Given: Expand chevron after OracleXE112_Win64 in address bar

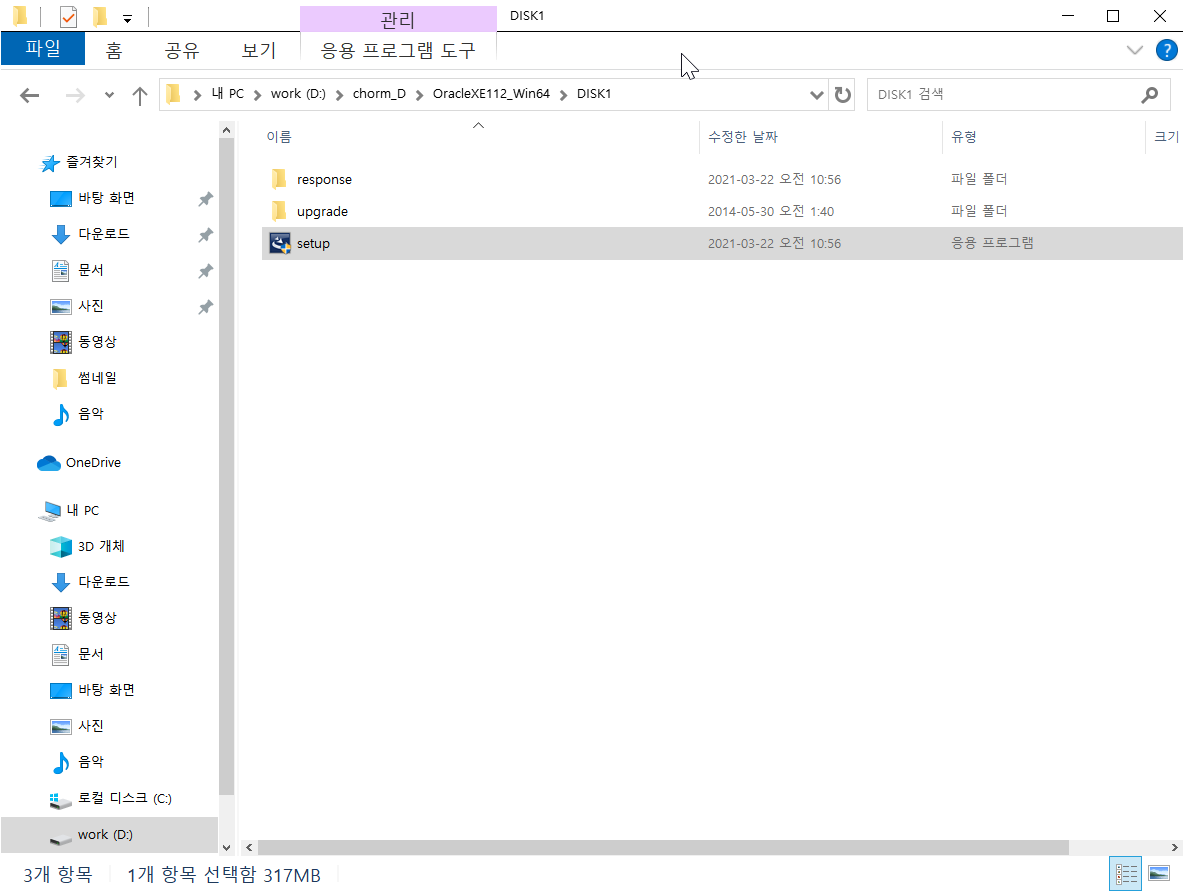Looking at the screenshot, I should pyautogui.click(x=563, y=94).
